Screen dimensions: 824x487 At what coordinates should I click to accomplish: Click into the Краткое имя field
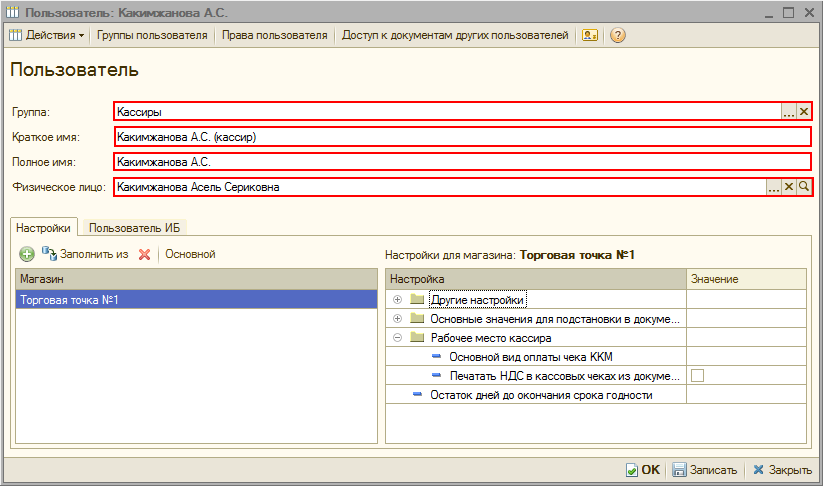[x=460, y=137]
